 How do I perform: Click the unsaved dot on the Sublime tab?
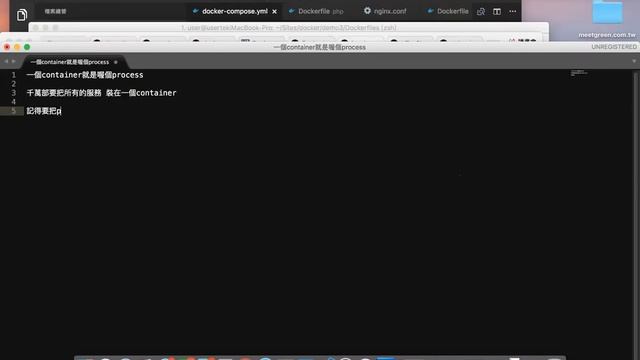116,62
